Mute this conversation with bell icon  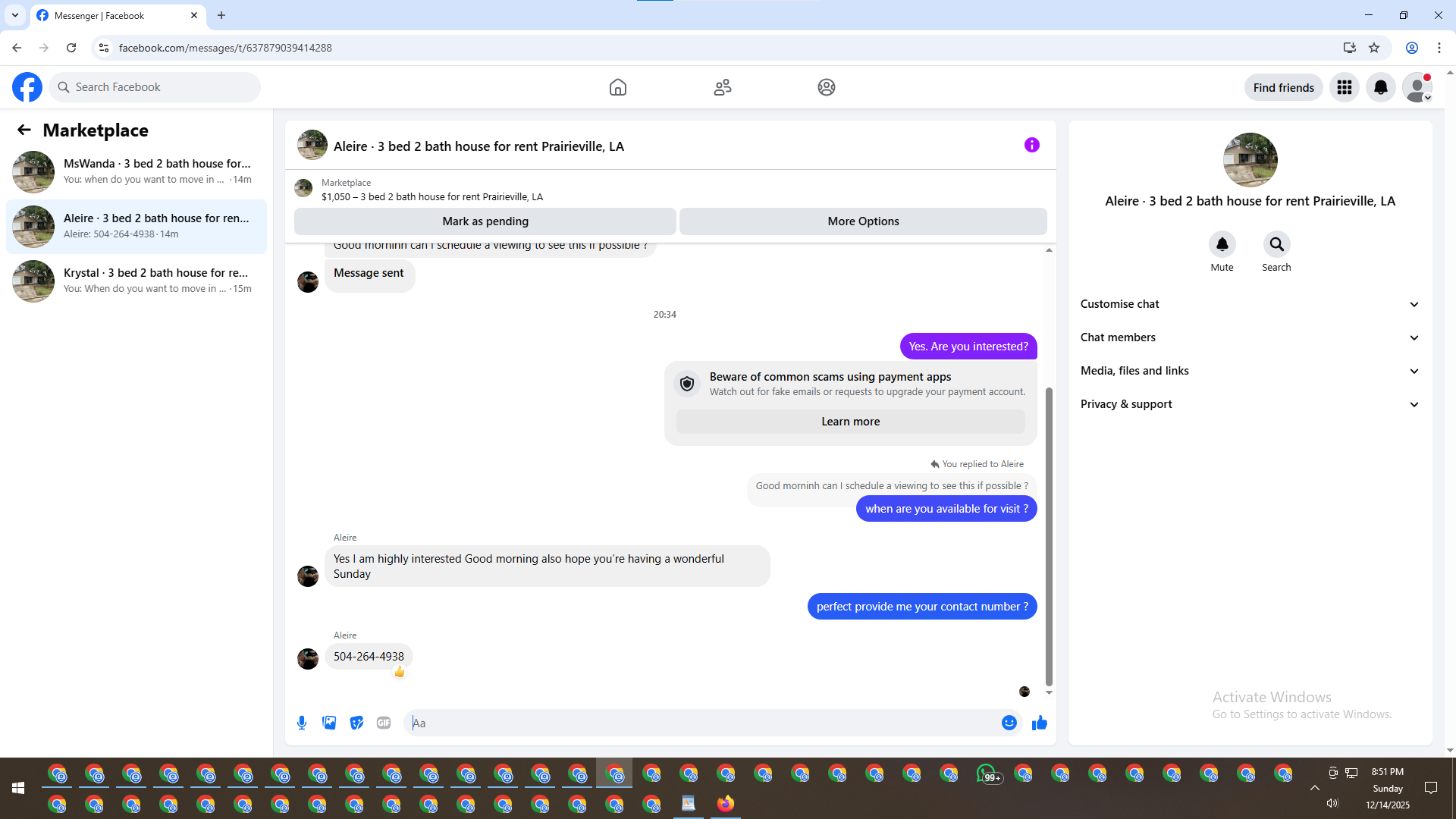pyautogui.click(x=1222, y=244)
